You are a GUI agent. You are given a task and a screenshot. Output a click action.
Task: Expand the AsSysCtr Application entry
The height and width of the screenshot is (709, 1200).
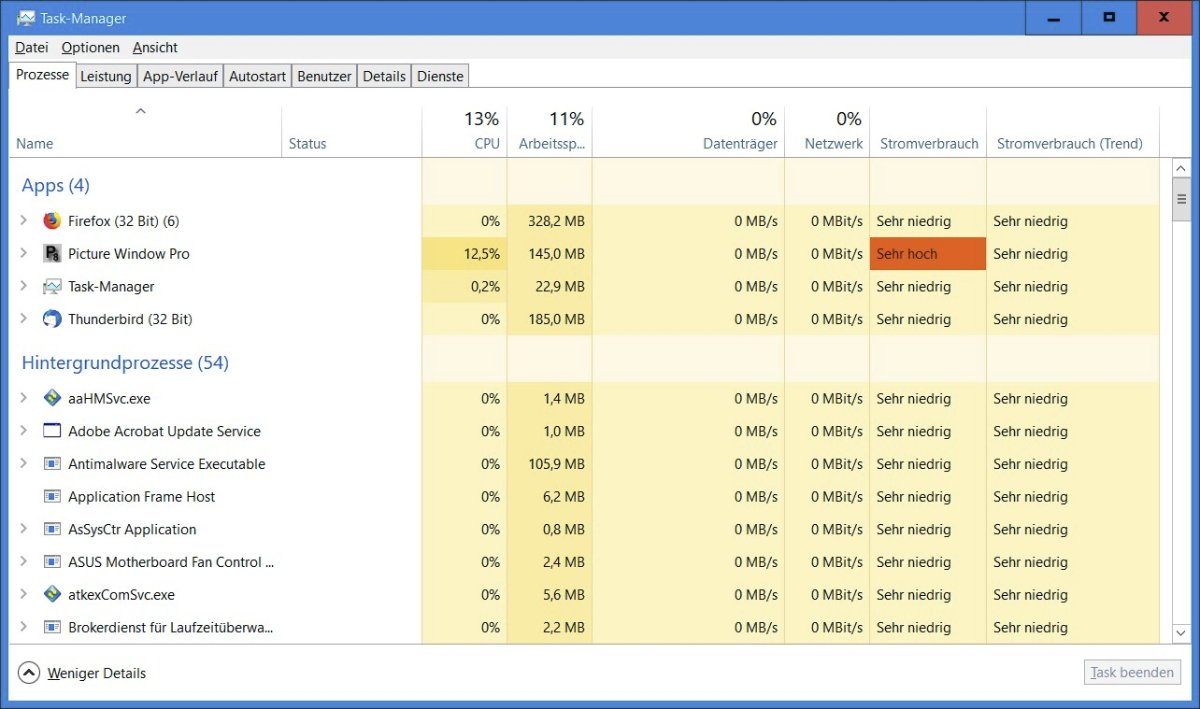[x=24, y=529]
